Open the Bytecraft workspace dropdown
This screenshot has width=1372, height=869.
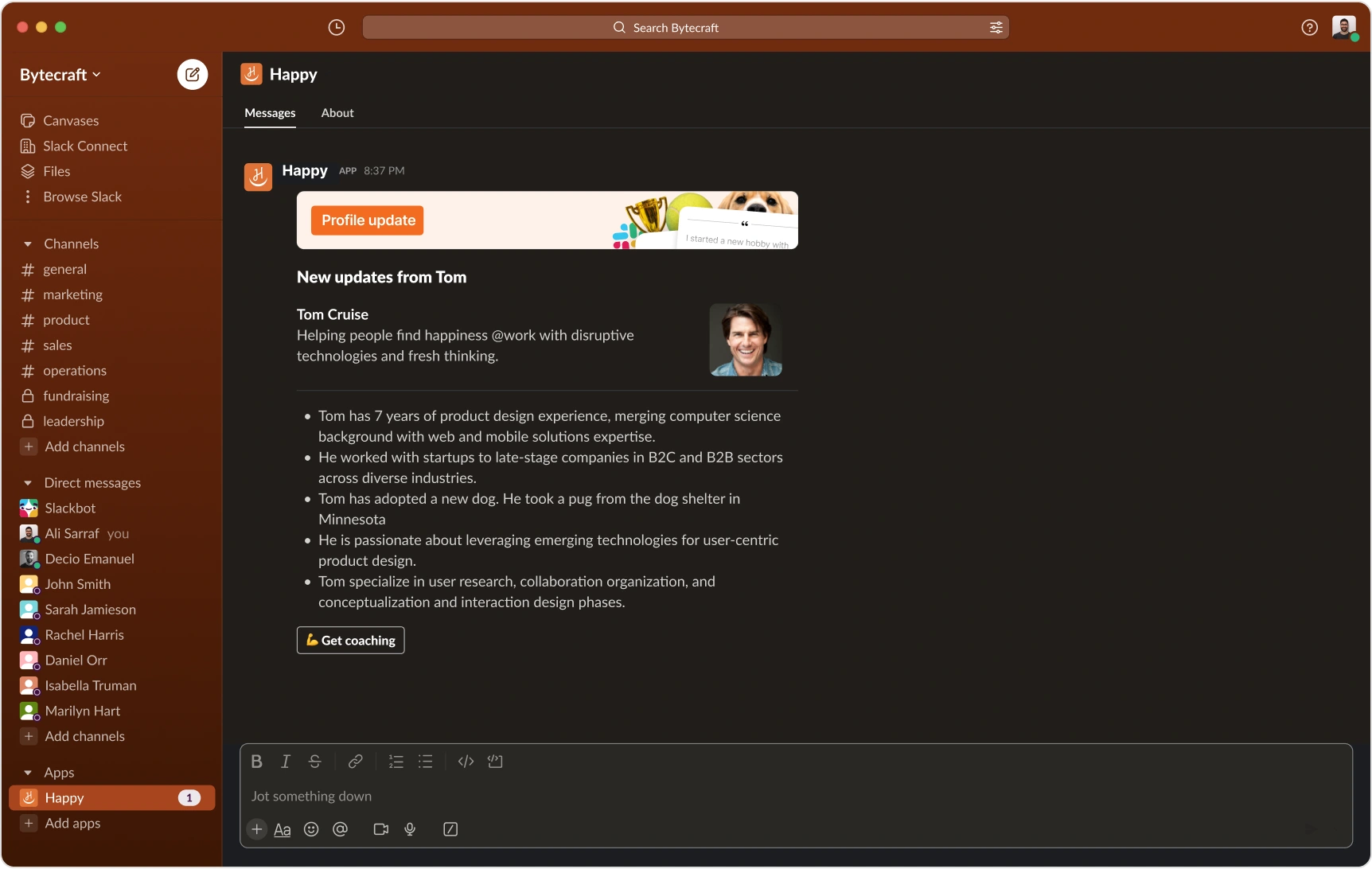pos(60,75)
